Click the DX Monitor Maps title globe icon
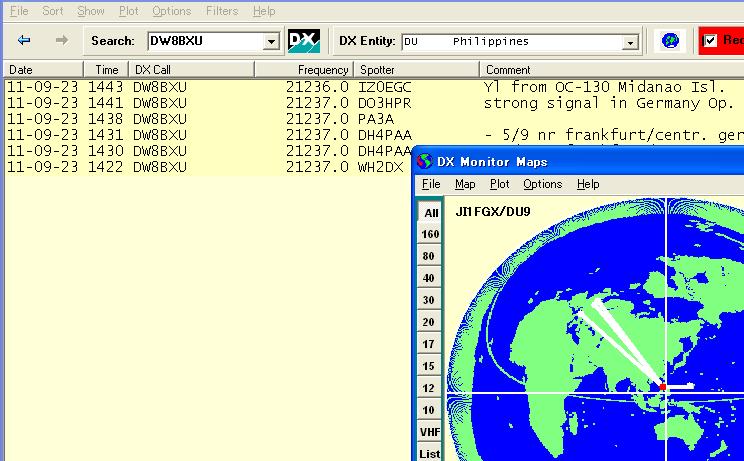 point(424,162)
